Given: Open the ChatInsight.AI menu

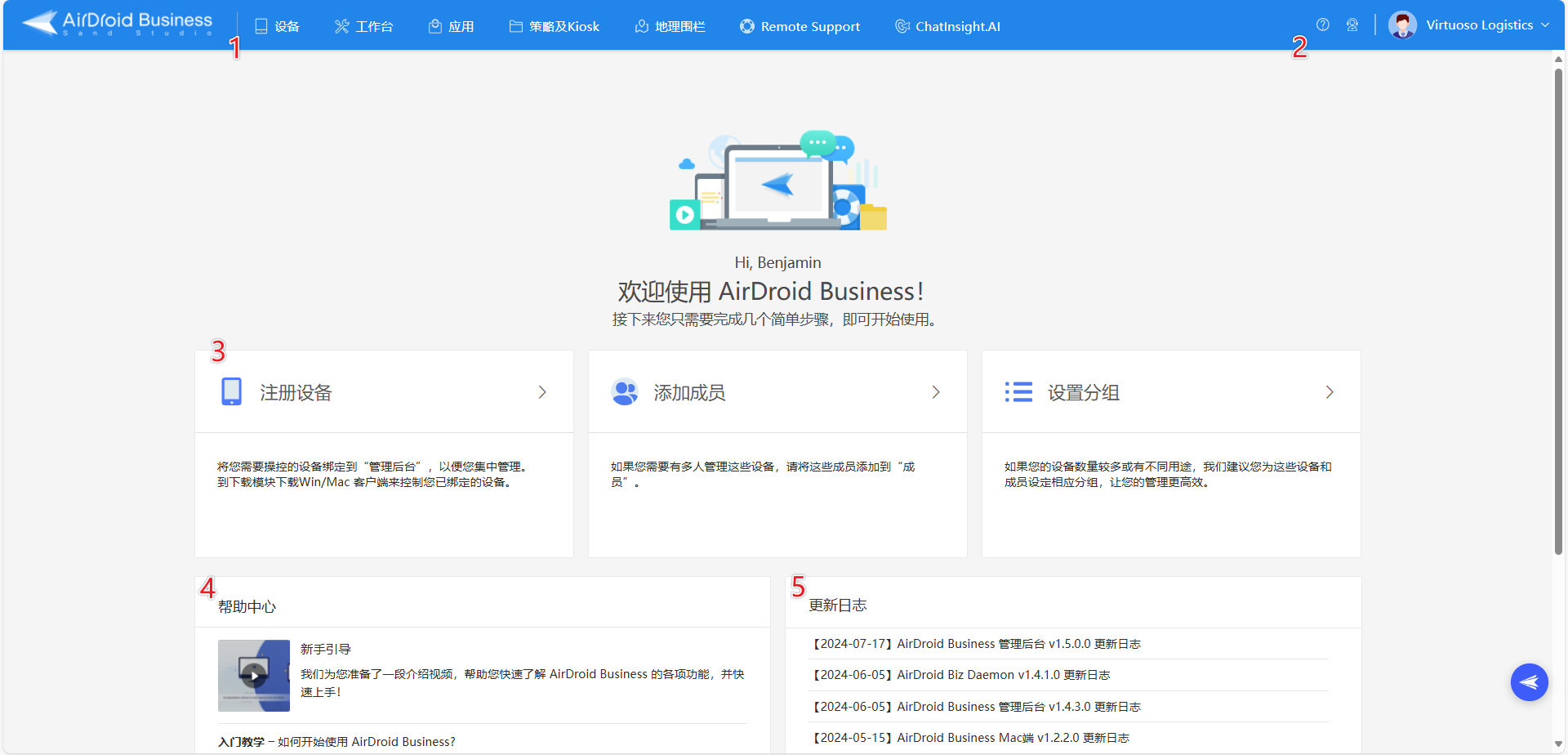Looking at the screenshot, I should [x=948, y=26].
